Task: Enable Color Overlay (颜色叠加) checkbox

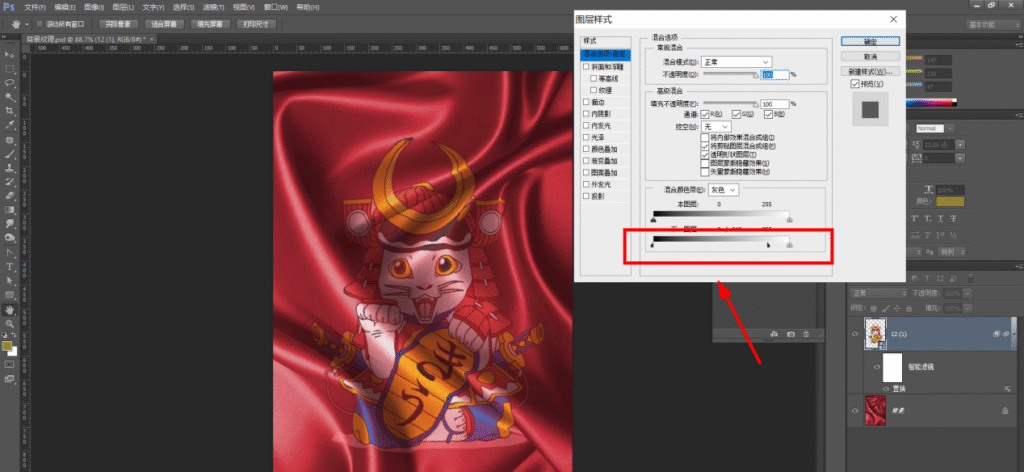Action: tap(586, 149)
